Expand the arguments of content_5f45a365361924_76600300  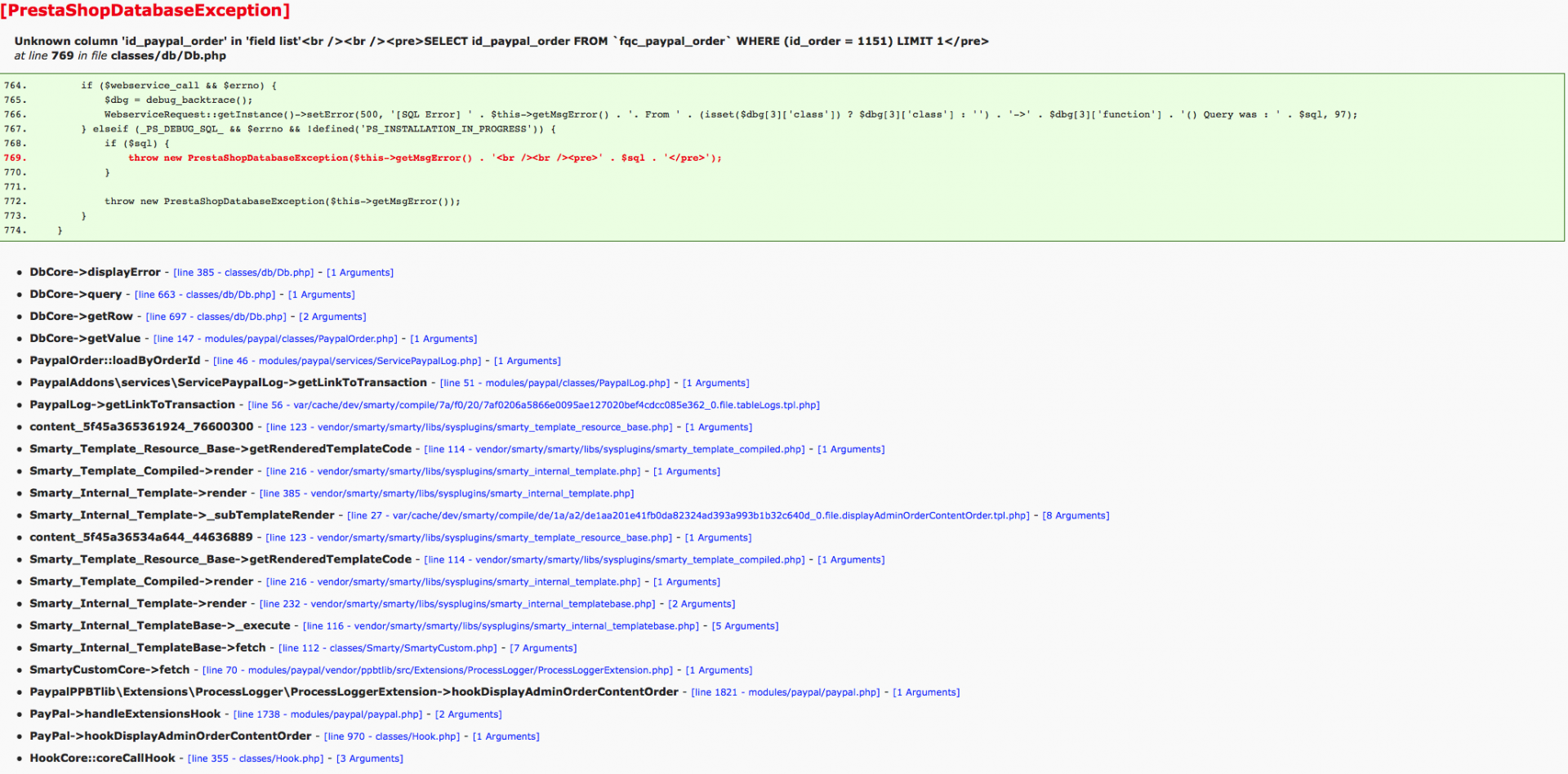pyautogui.click(x=719, y=427)
